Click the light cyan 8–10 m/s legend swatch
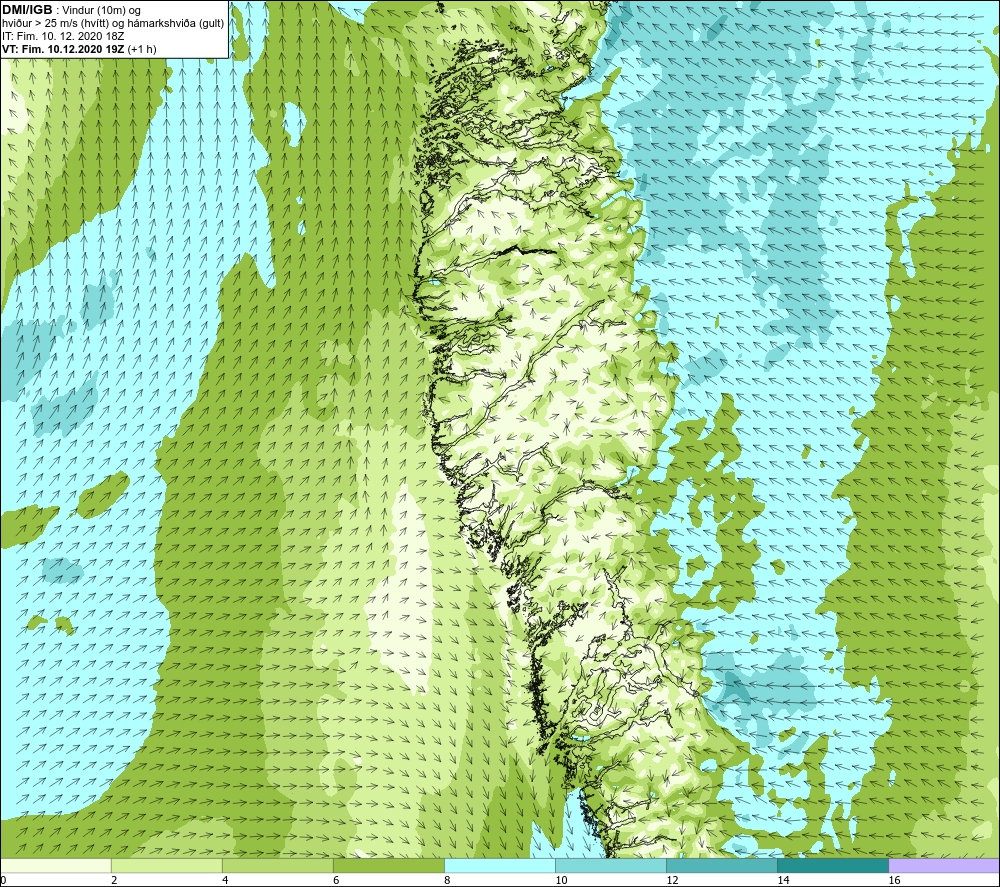This screenshot has height=887, width=1000. click(x=500, y=866)
